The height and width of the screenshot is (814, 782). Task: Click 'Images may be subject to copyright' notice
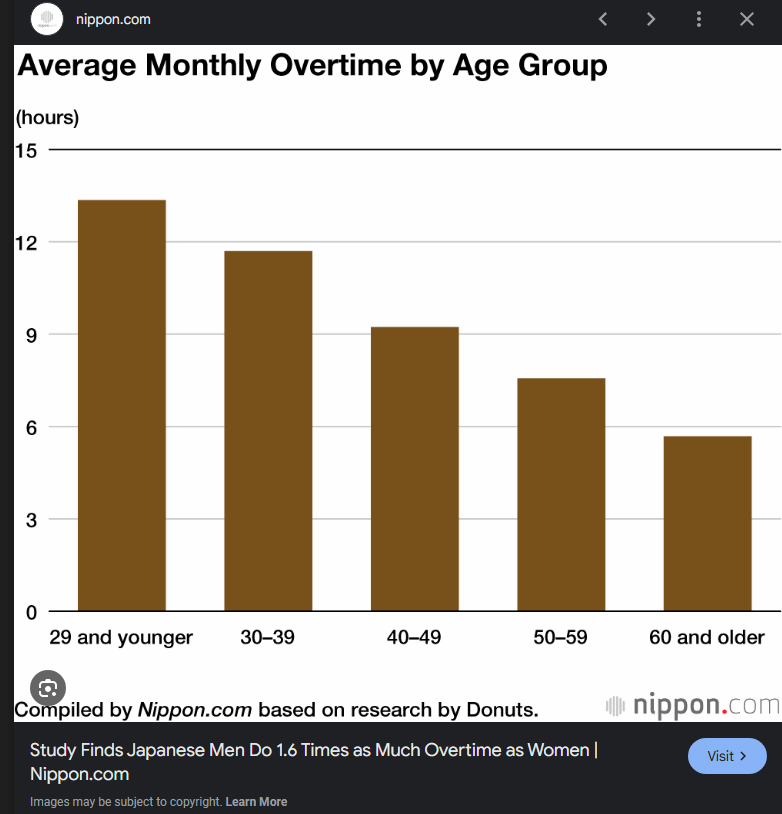click(x=126, y=802)
